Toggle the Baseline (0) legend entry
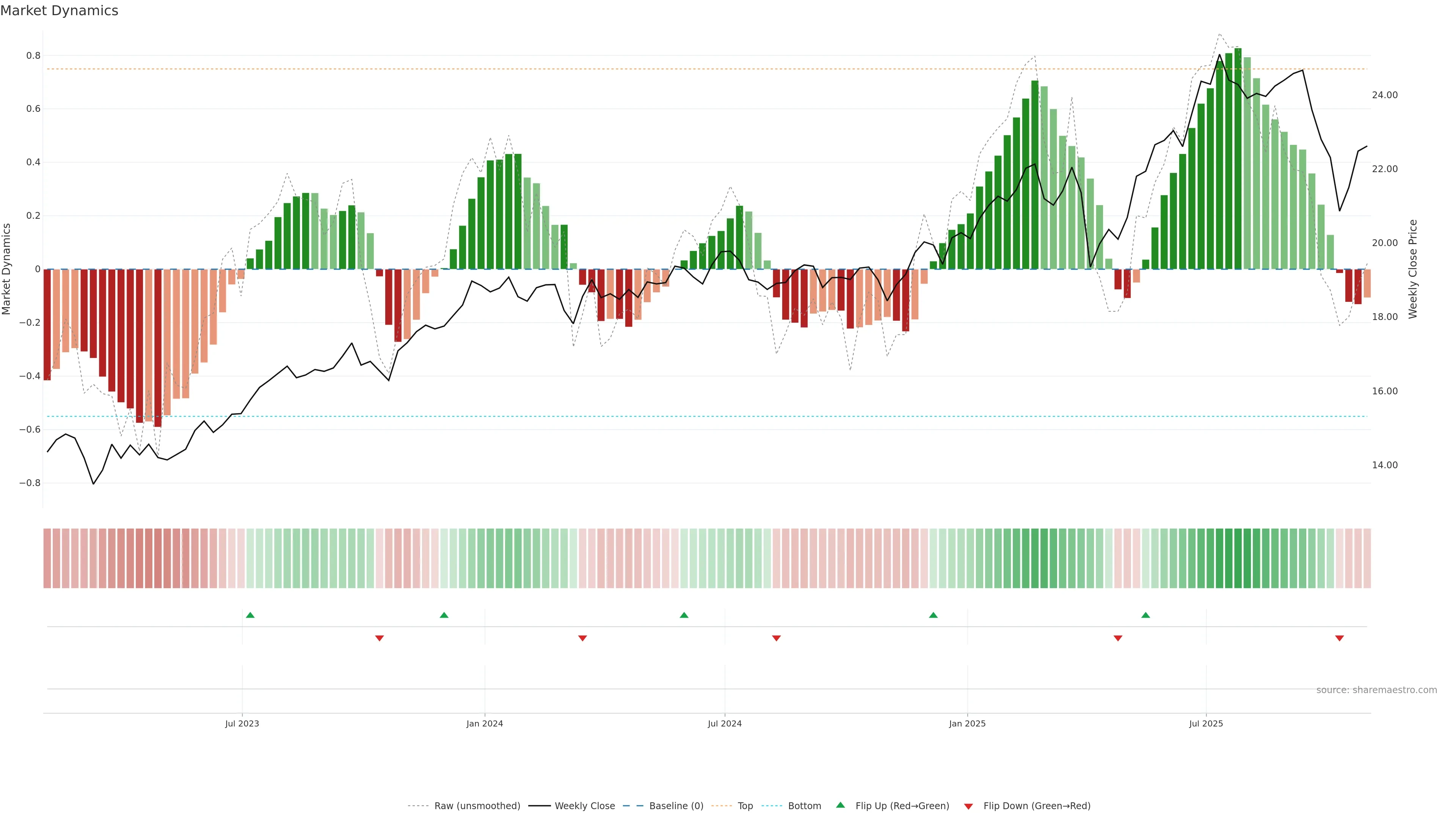 point(676,806)
